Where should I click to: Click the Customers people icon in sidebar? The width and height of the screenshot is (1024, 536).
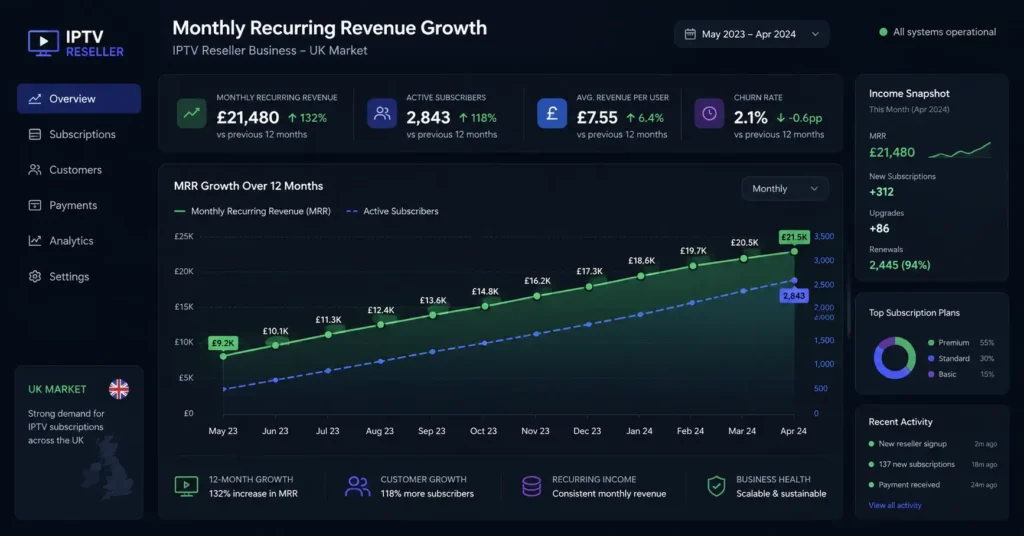35,170
